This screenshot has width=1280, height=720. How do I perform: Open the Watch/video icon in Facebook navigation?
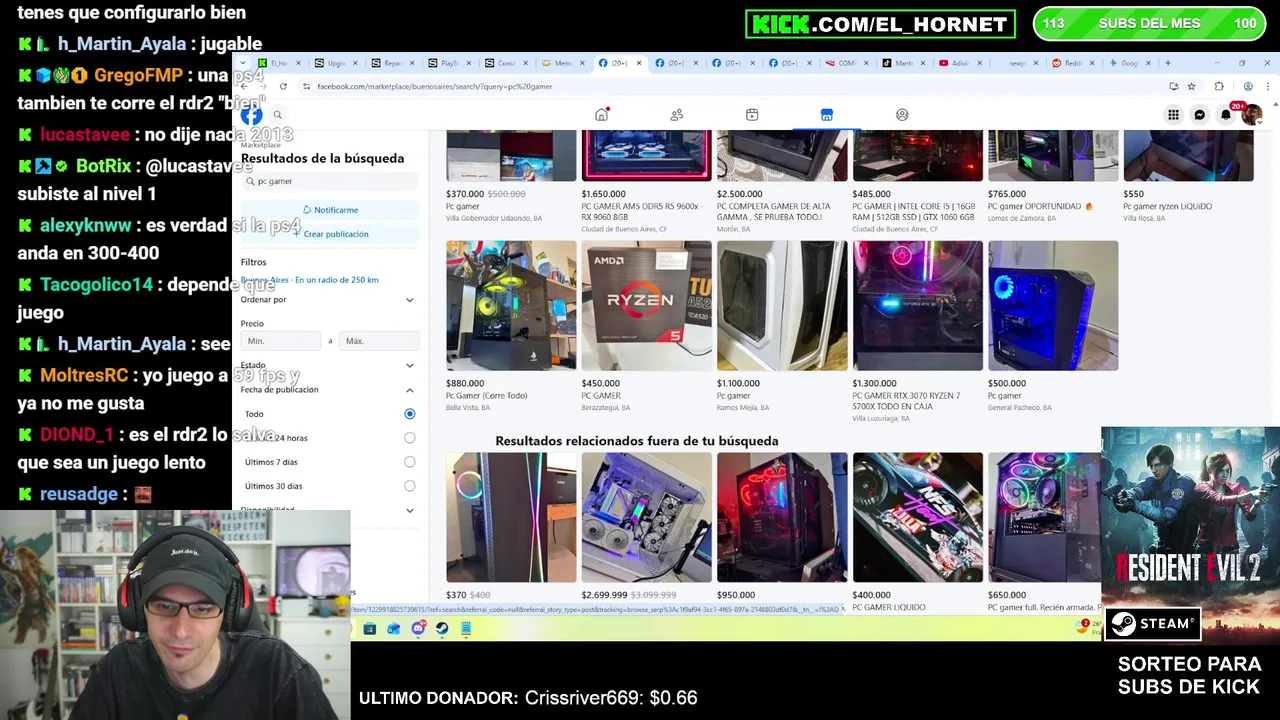point(752,115)
